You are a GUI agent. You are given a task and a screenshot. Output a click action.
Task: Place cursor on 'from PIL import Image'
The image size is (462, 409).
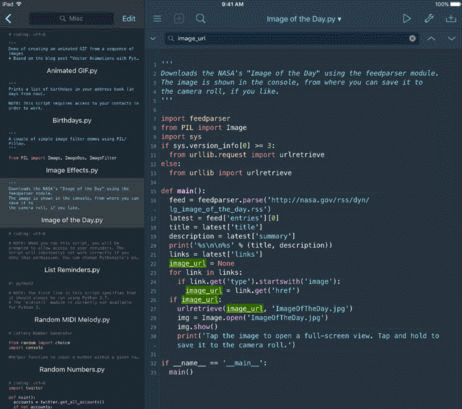[204, 128]
